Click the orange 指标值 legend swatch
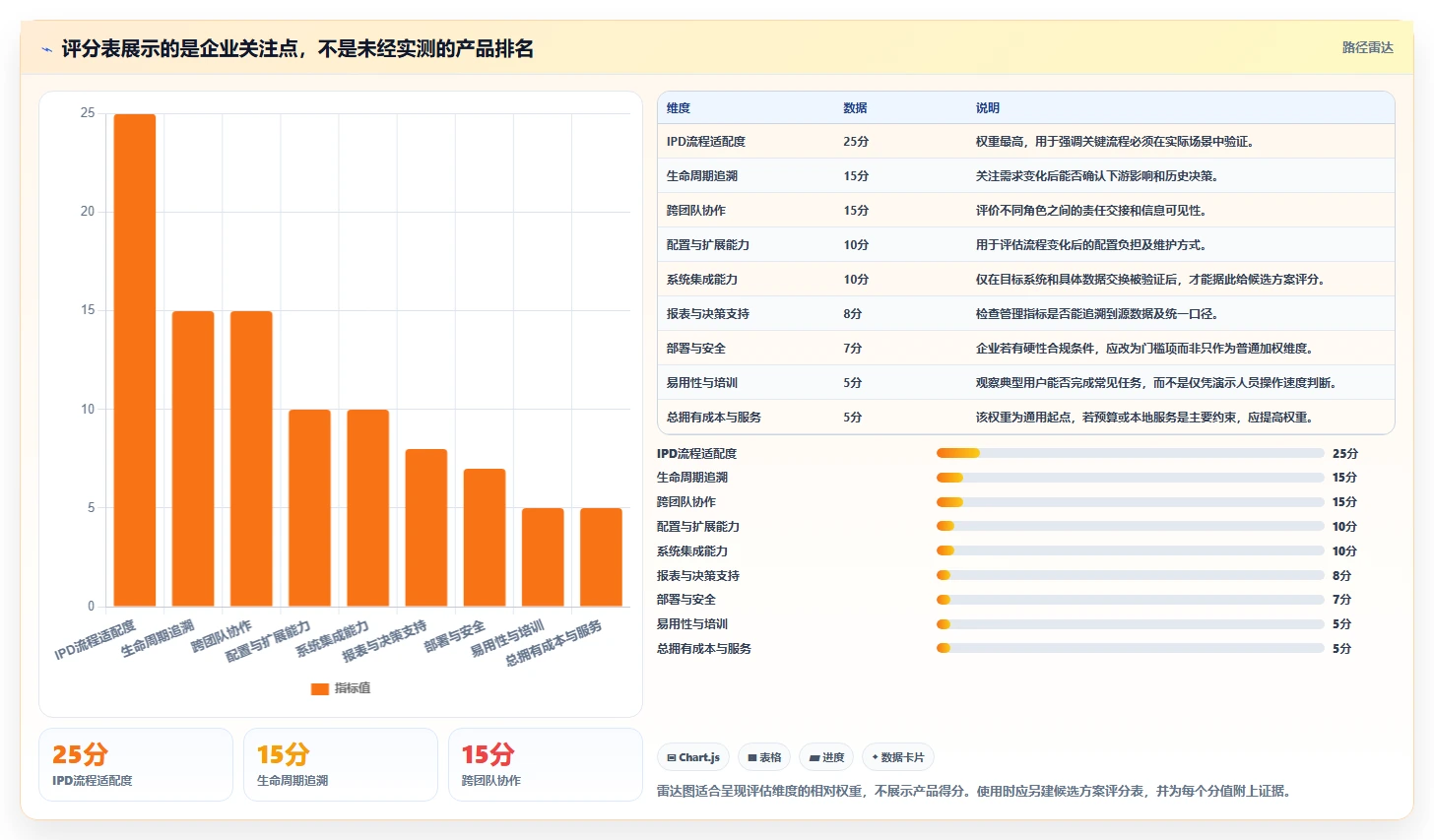Image resolution: width=1434 pixels, height=840 pixels. tap(319, 688)
